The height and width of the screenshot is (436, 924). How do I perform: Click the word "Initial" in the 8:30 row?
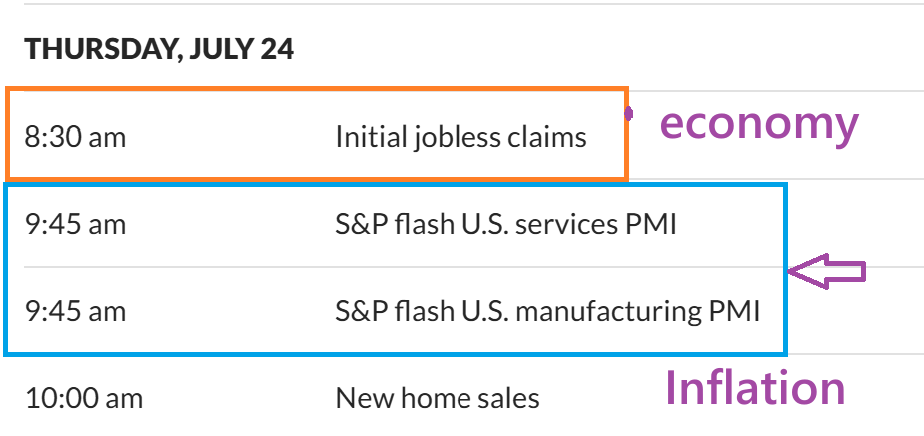coord(369,137)
